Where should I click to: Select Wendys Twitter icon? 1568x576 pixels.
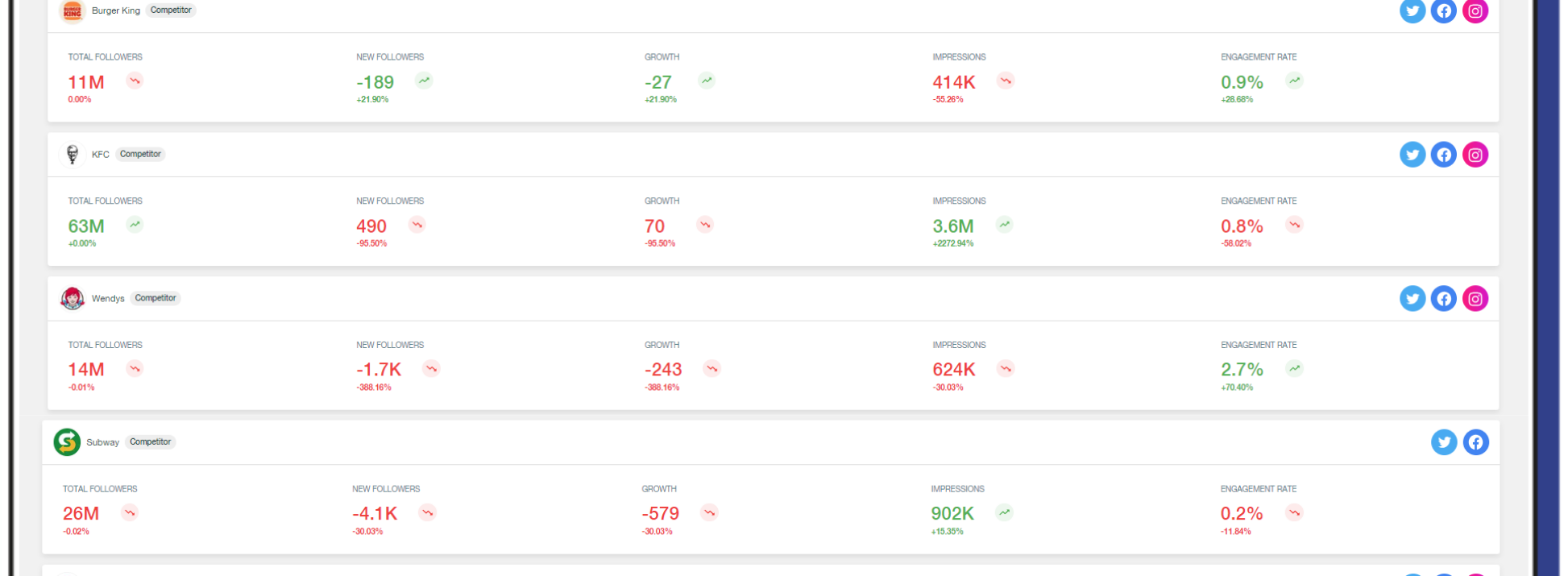[1412, 299]
